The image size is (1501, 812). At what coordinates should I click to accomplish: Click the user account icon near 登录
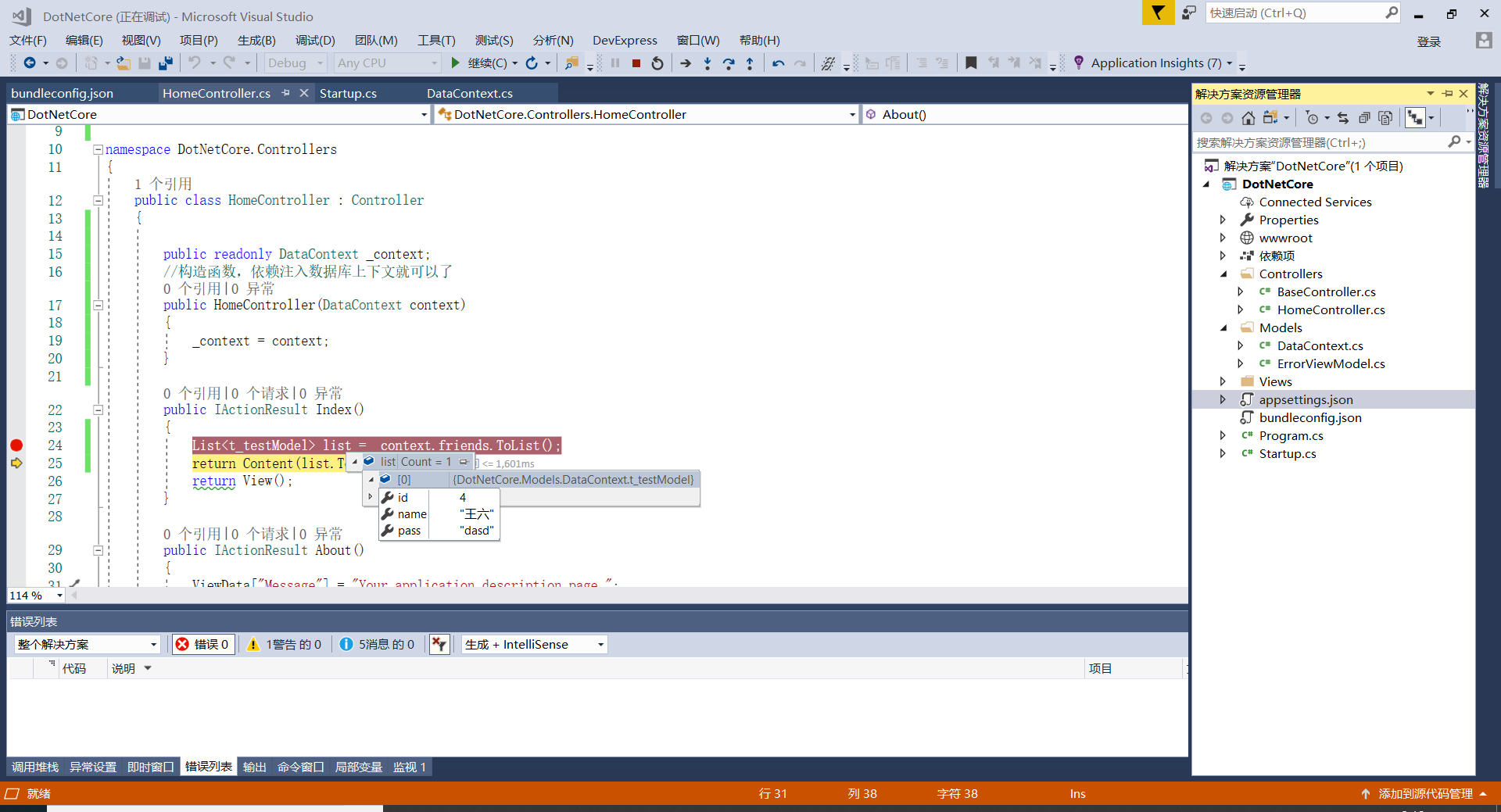tap(1484, 41)
